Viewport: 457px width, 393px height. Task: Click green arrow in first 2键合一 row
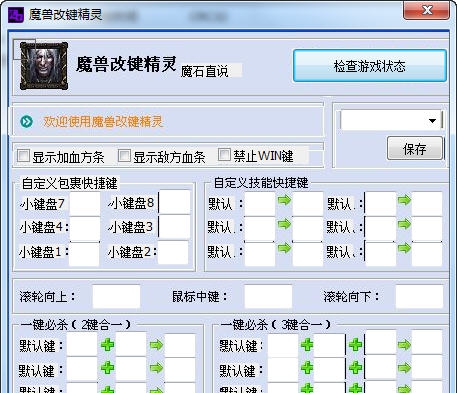tap(156, 345)
